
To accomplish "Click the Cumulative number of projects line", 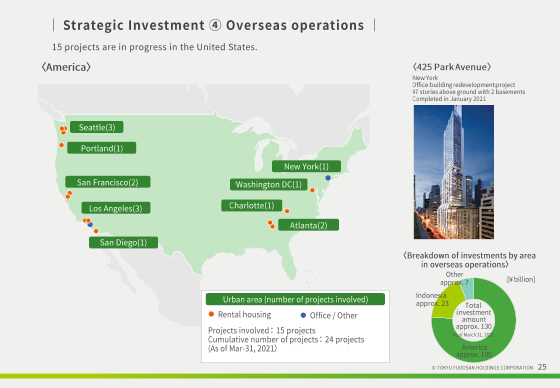I will tap(286, 339).
